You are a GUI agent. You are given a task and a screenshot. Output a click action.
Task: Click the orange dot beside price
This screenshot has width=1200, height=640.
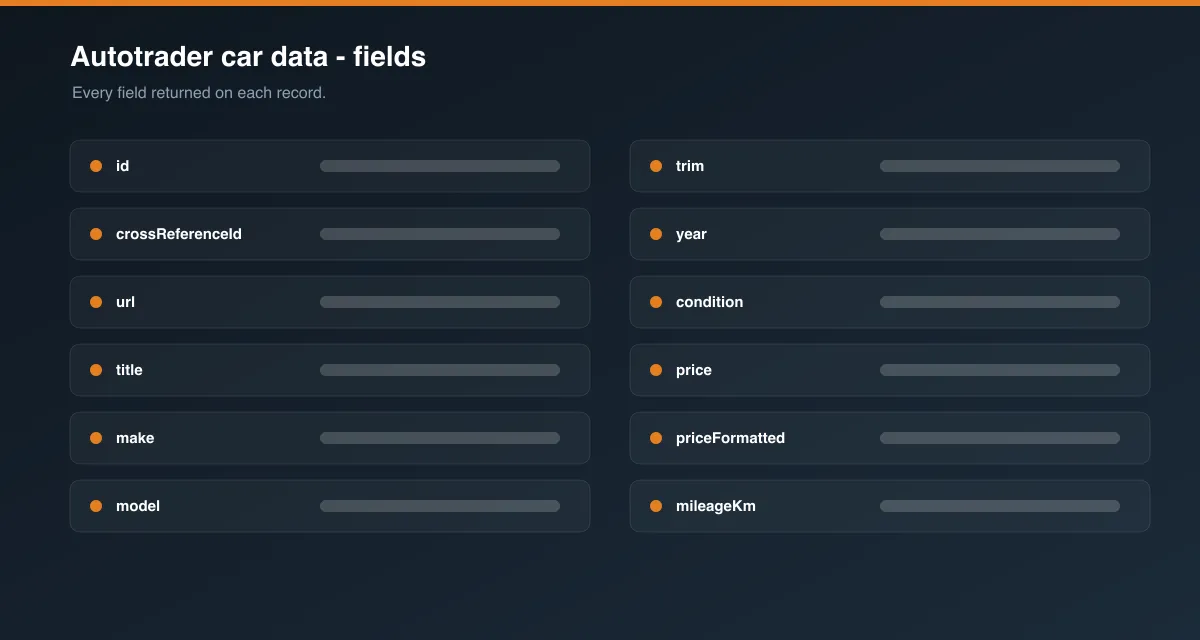click(x=656, y=370)
